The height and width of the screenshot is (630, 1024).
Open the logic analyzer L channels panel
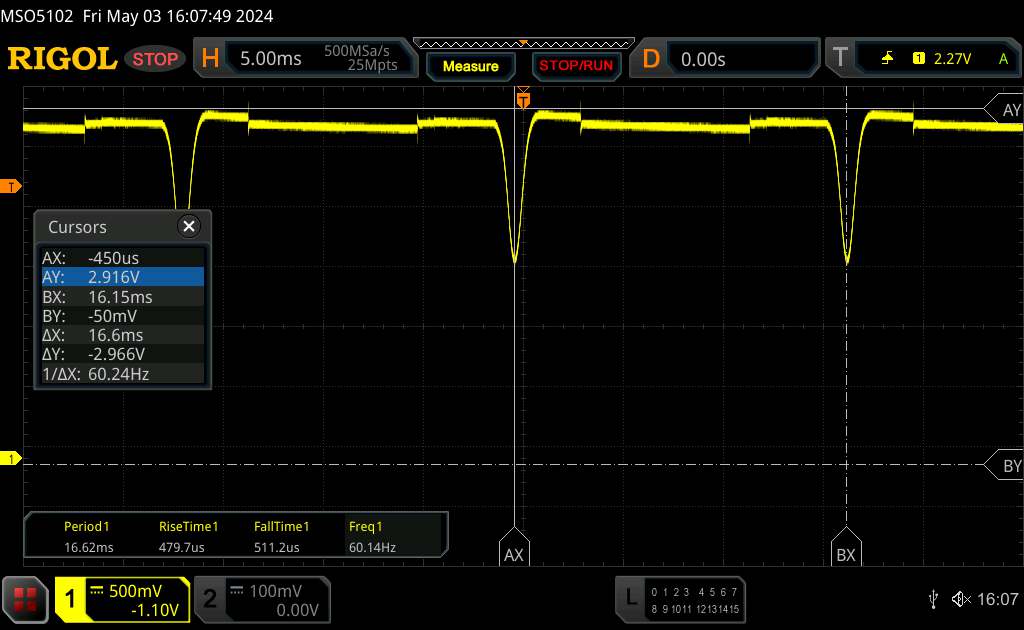(x=680, y=599)
